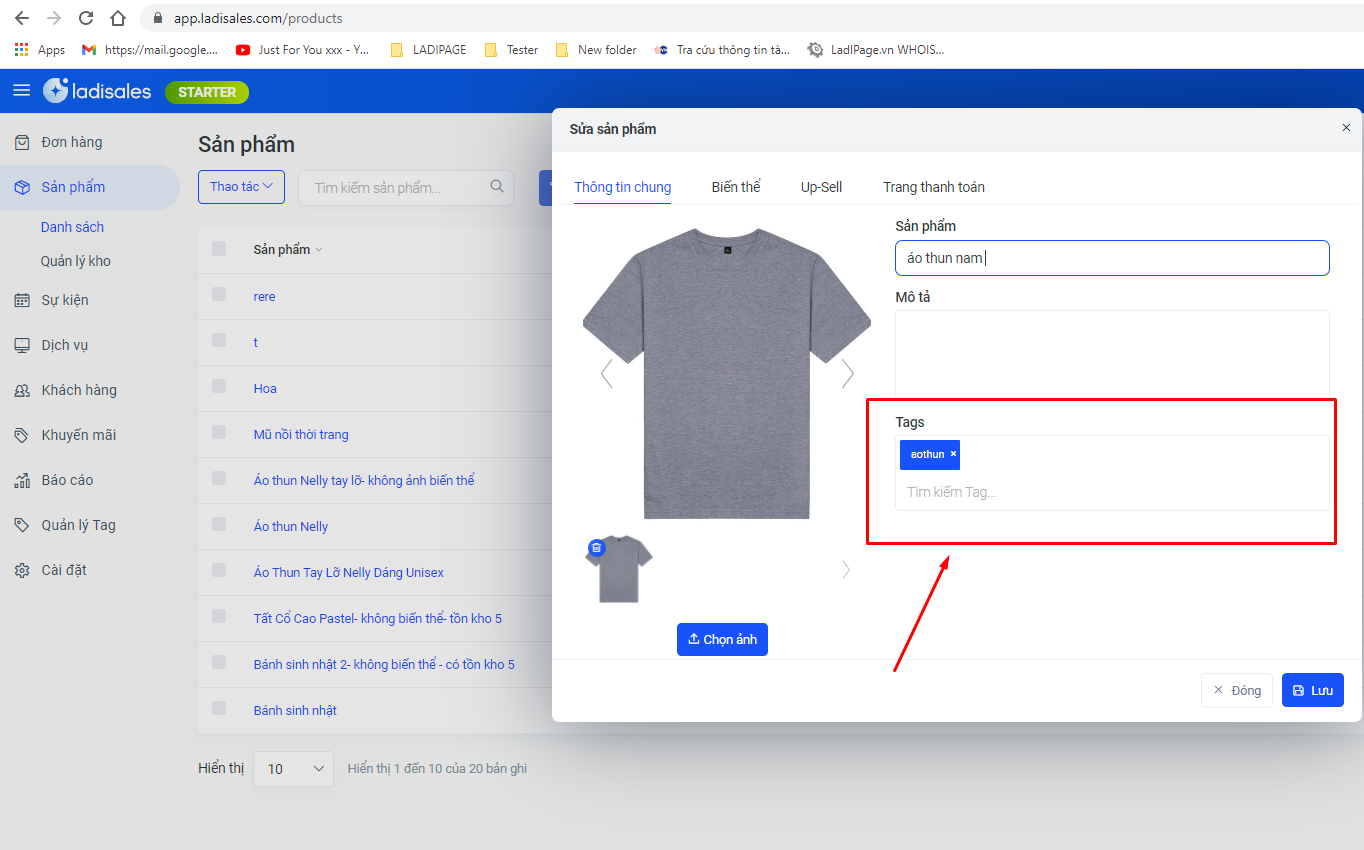This screenshot has width=1364, height=850.
Task: Open Báo cáo reports section
Action: click(x=67, y=480)
